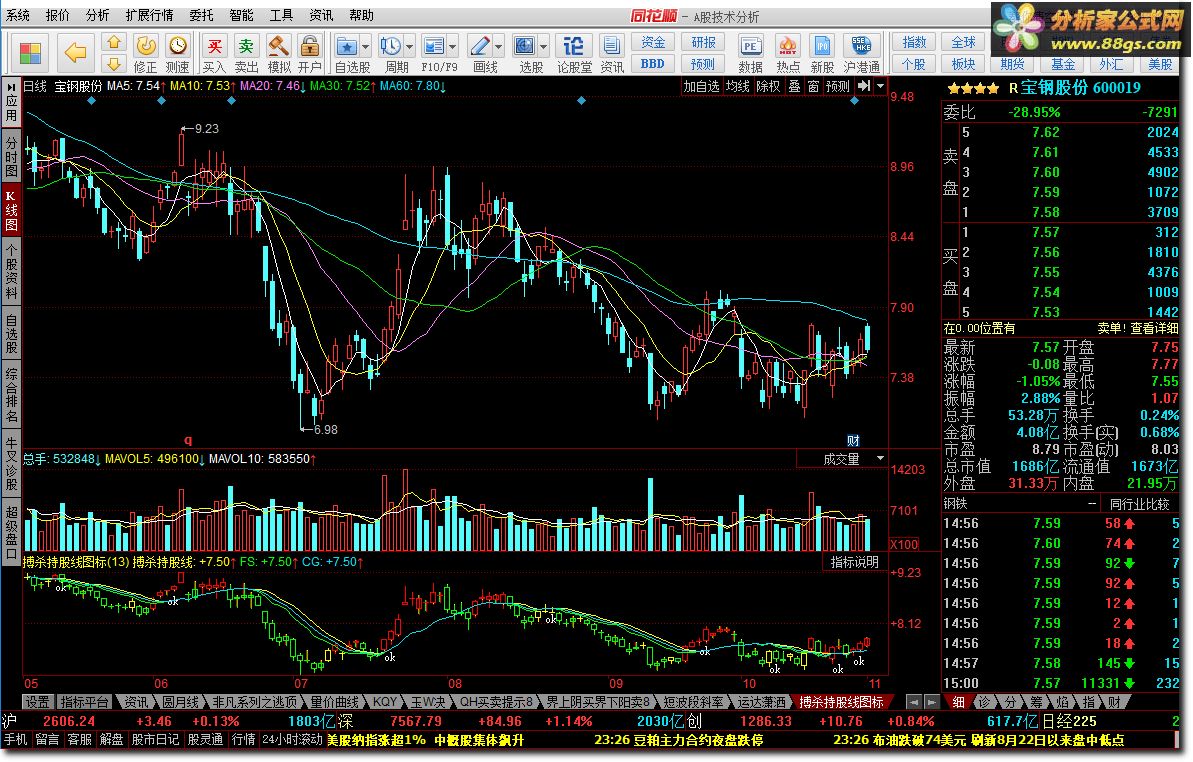Toggle the 窗 window option
The image size is (1193, 762).
[813, 86]
